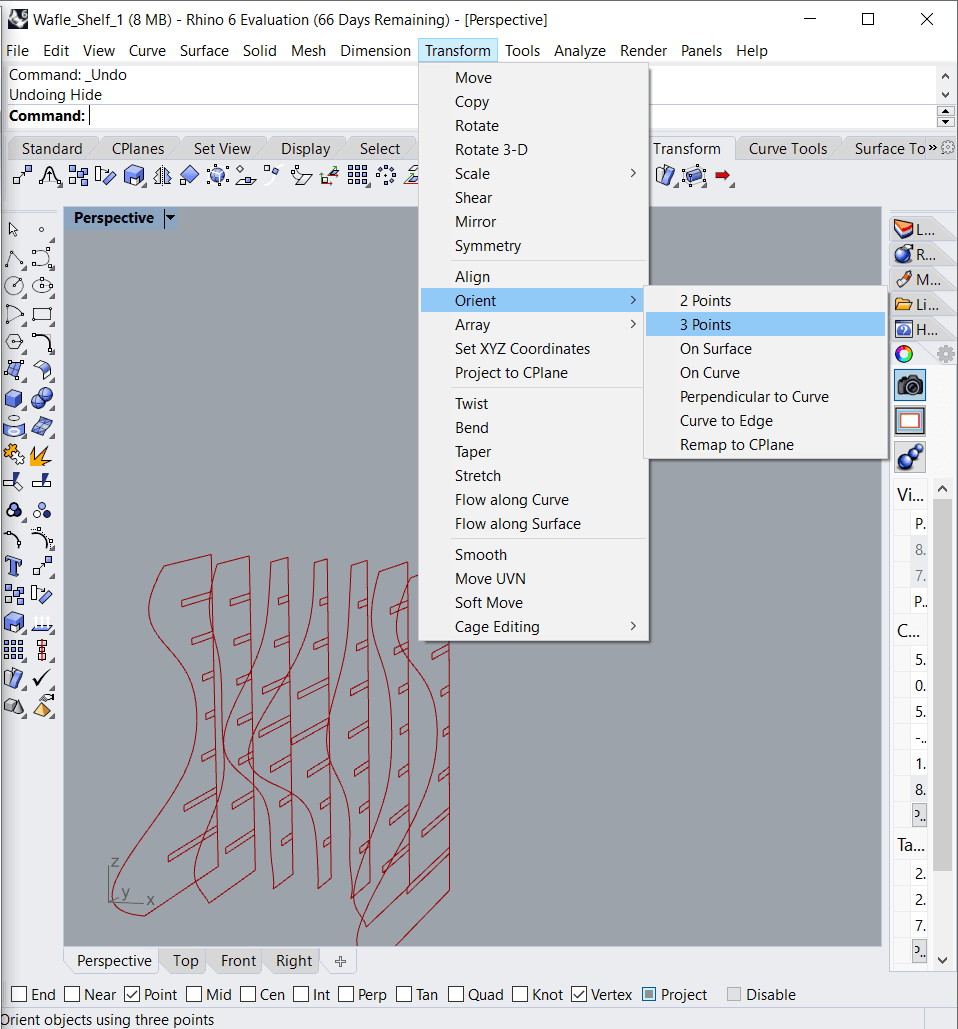Enable the End object snap
Screen dimensions: 958x1029
[19, 995]
